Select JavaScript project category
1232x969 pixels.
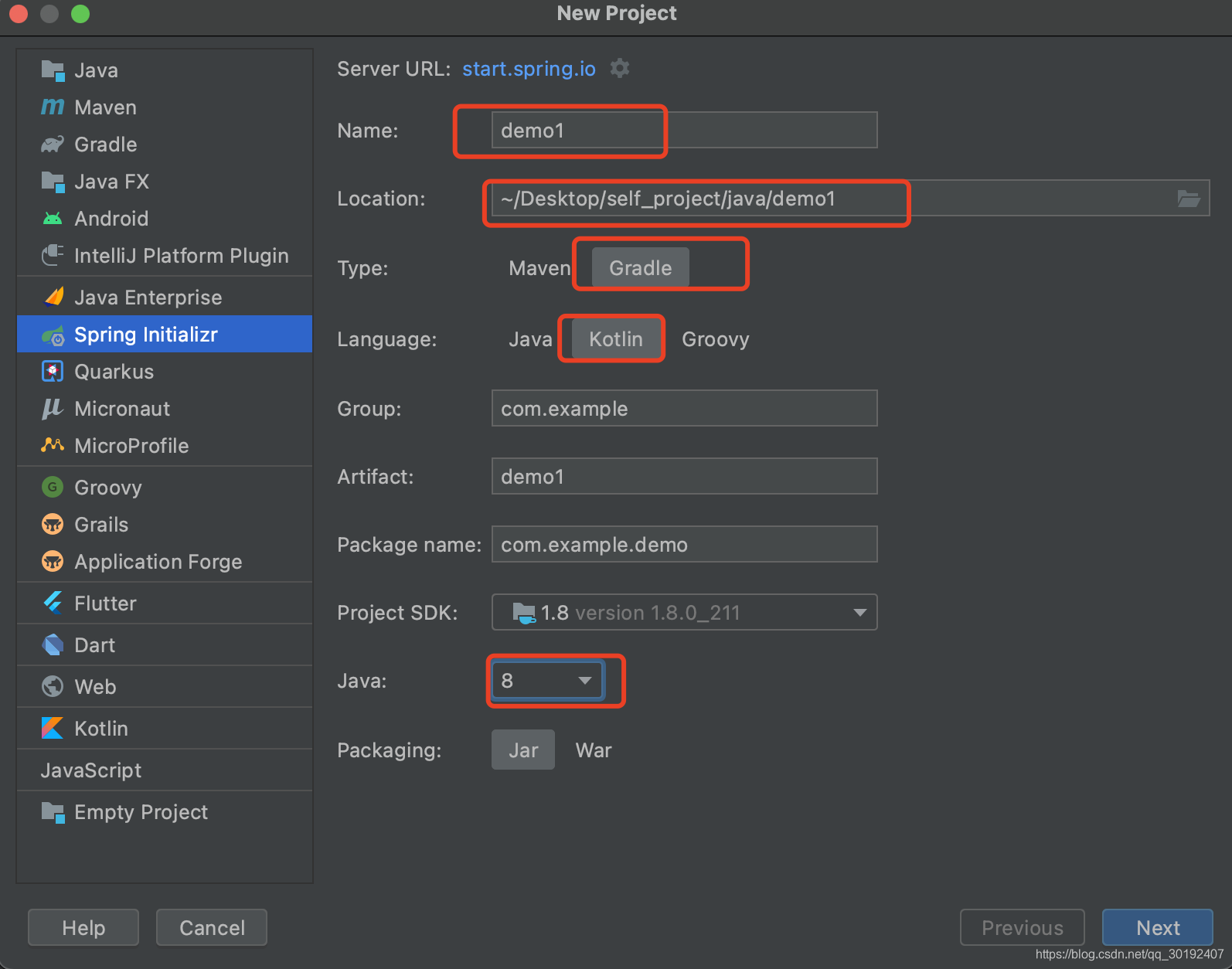click(165, 770)
